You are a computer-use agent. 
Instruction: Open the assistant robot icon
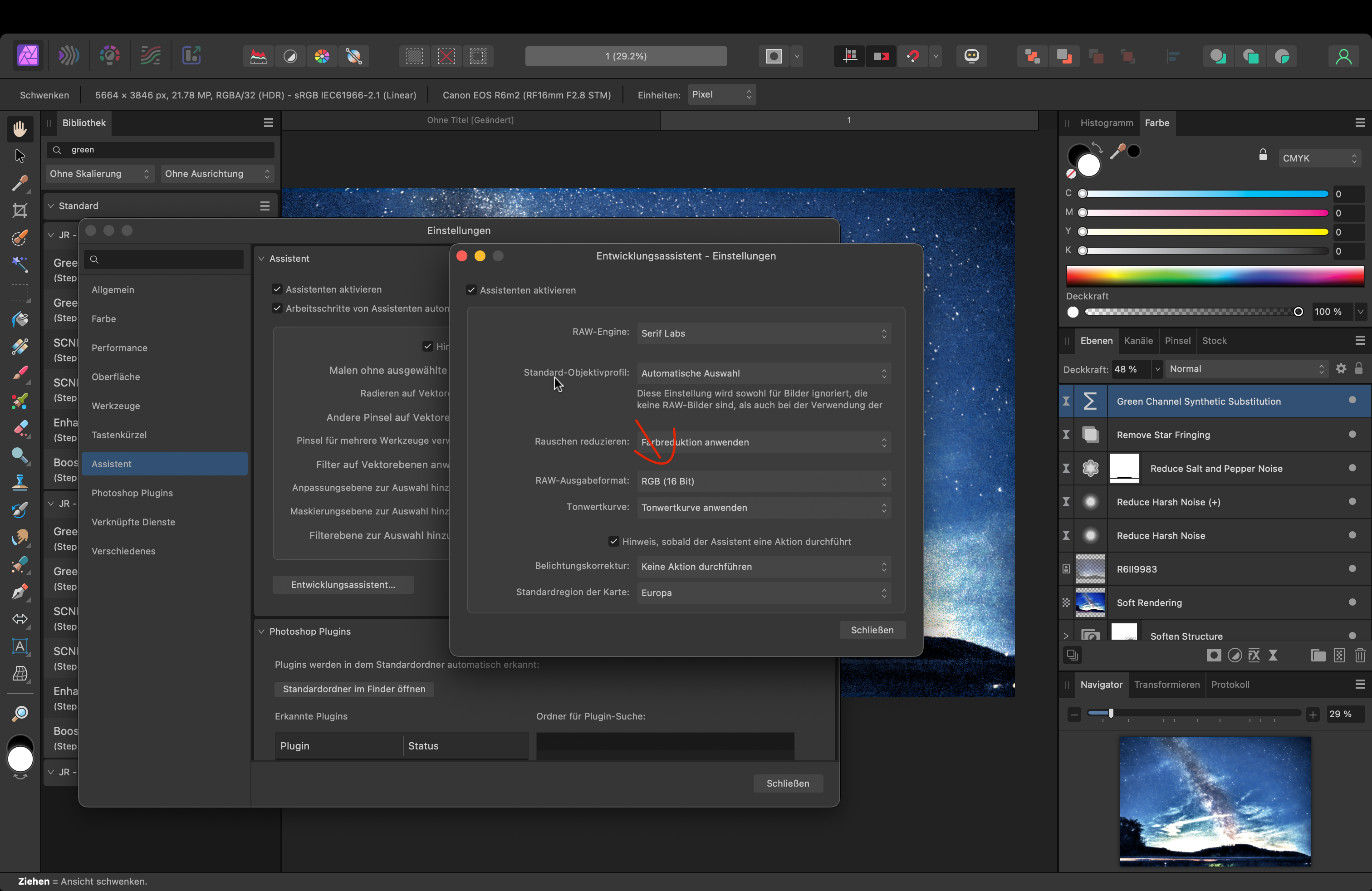coord(972,56)
